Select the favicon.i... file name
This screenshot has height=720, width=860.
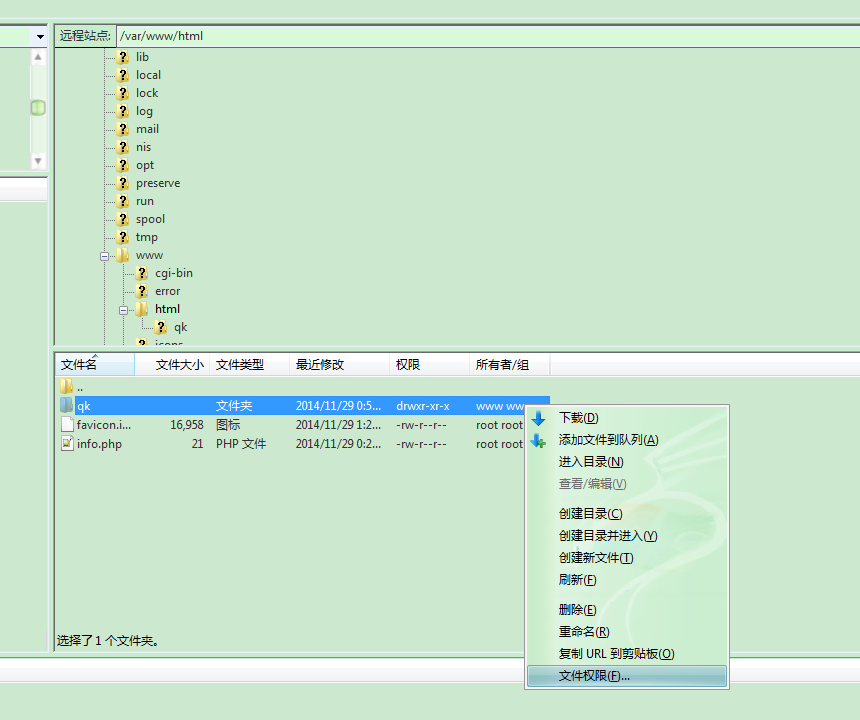tap(104, 425)
